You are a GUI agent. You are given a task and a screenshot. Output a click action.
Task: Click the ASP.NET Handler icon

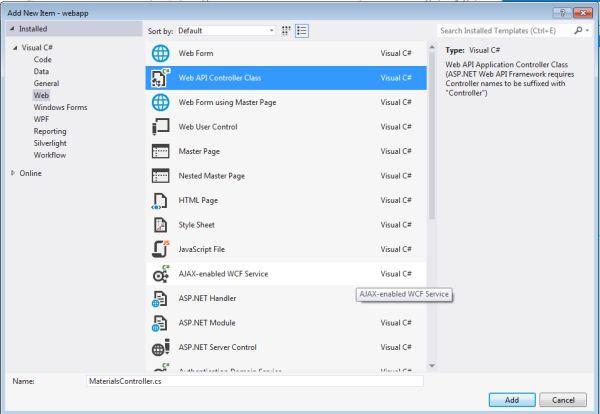click(159, 299)
